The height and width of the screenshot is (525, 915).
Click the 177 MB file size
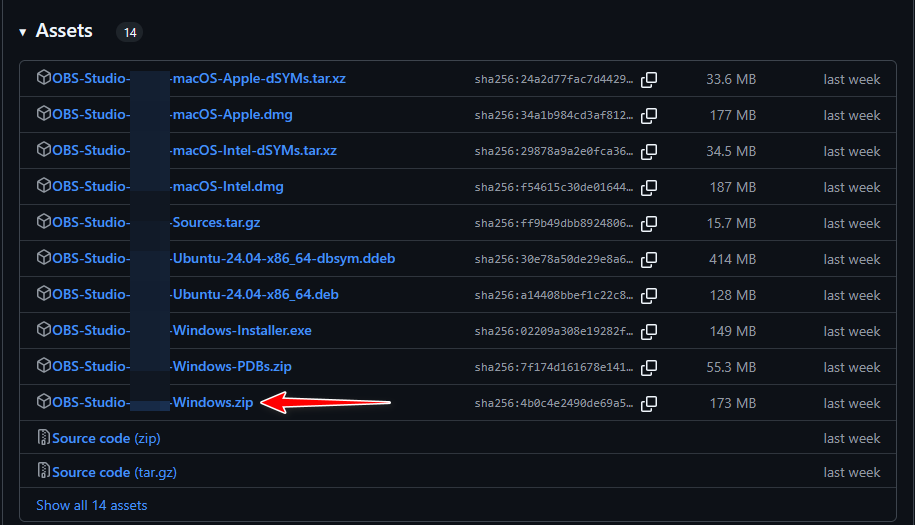[x=733, y=116]
